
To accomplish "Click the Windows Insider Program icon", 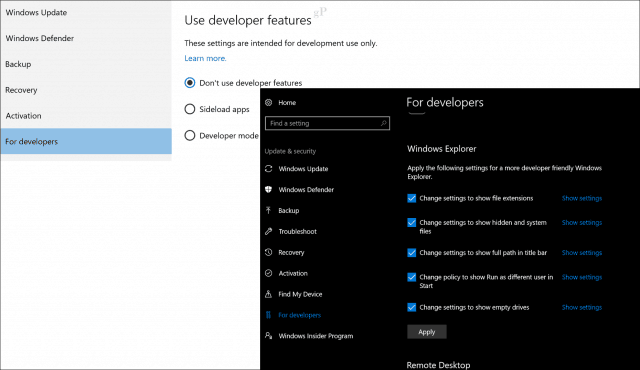I will (x=269, y=336).
